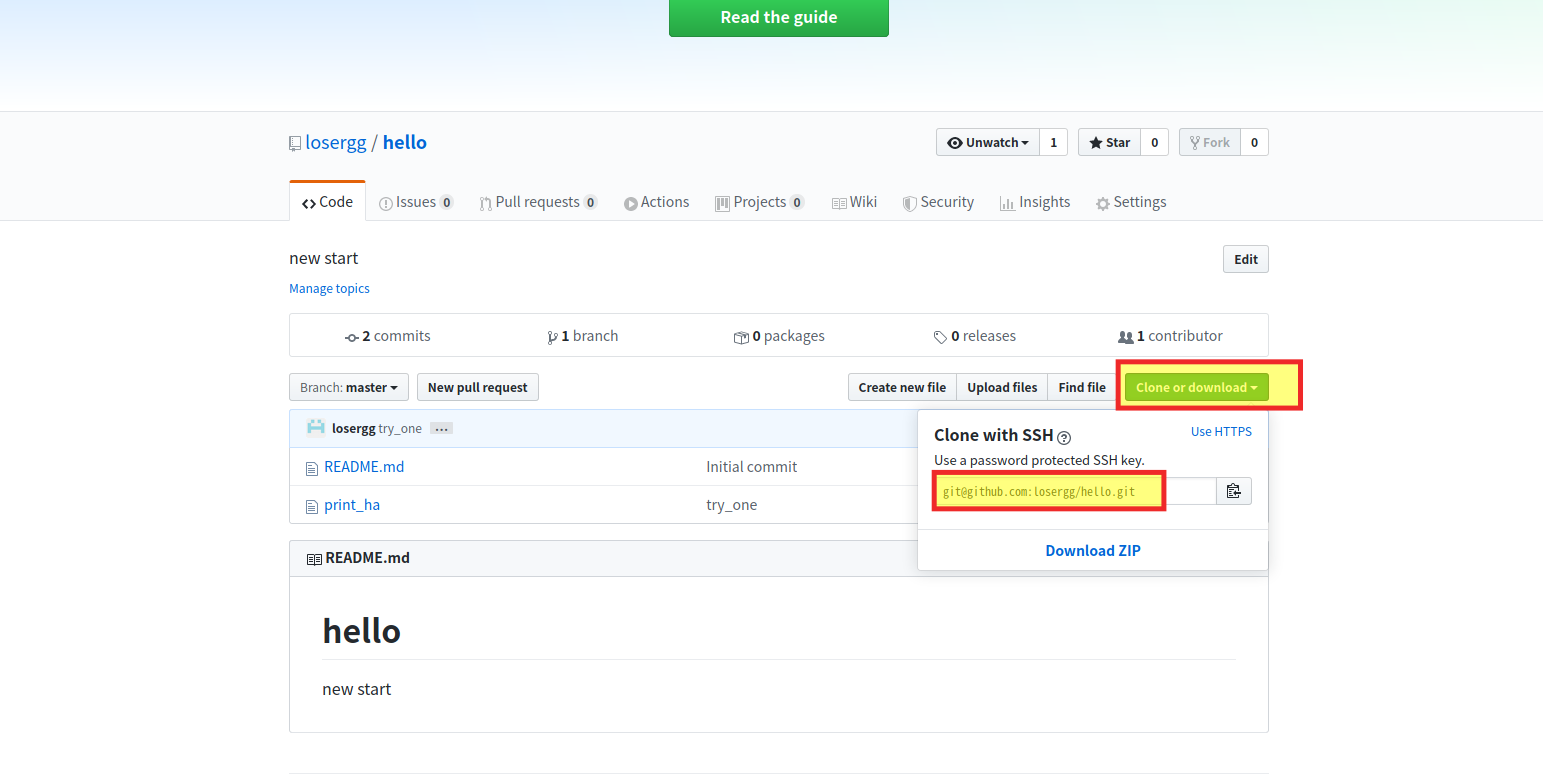The height and width of the screenshot is (779, 1543).
Task: Go to the Pull requests tab
Action: point(538,202)
